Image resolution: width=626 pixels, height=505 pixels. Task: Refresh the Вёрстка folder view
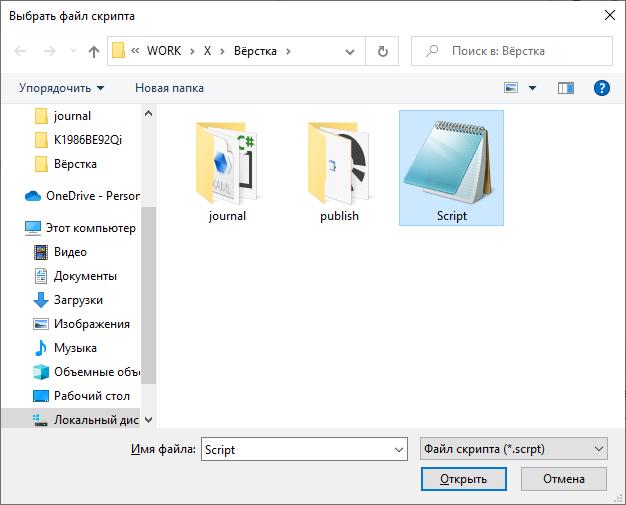point(382,51)
